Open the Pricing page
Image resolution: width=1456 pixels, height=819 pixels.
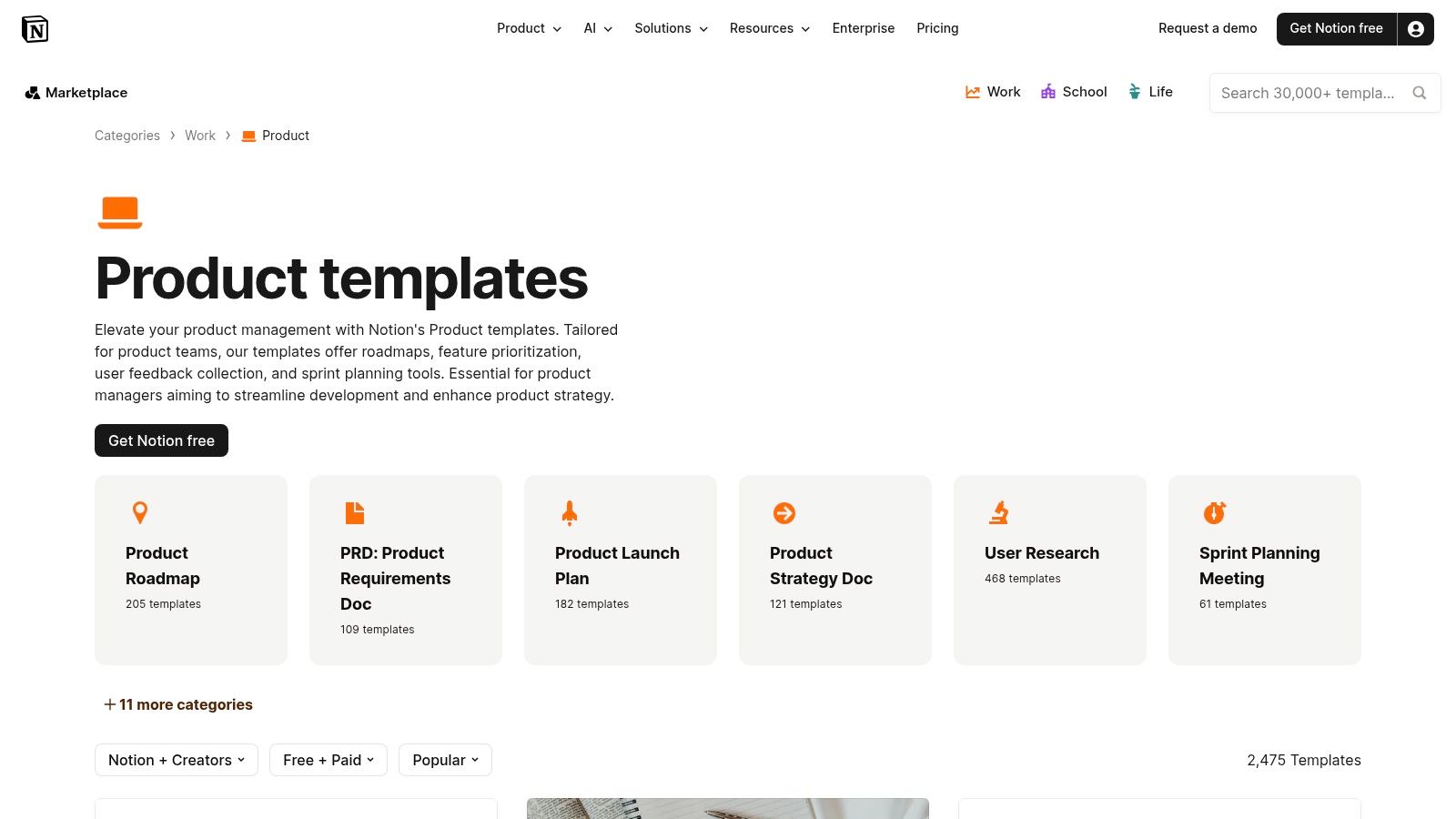[937, 28]
